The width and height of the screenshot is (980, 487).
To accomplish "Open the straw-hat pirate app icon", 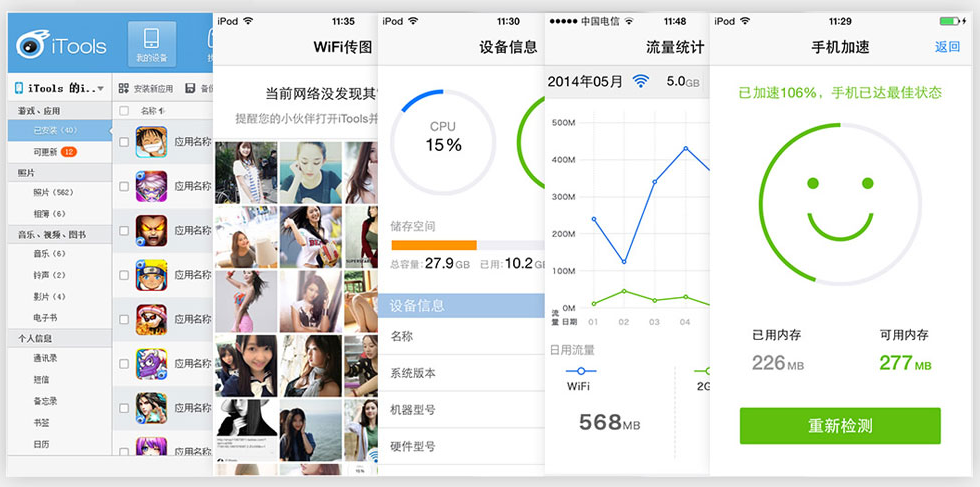I will coord(151,142).
